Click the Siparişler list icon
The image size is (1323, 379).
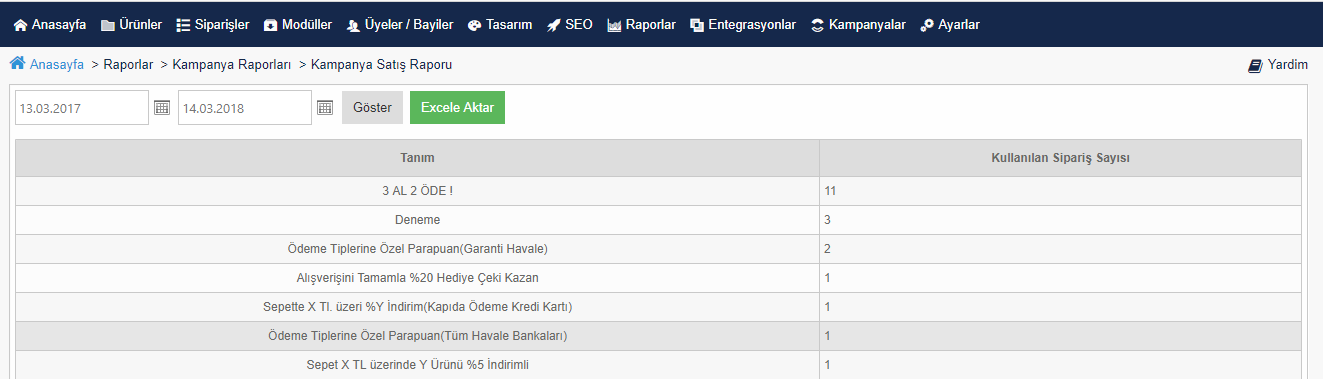183,25
